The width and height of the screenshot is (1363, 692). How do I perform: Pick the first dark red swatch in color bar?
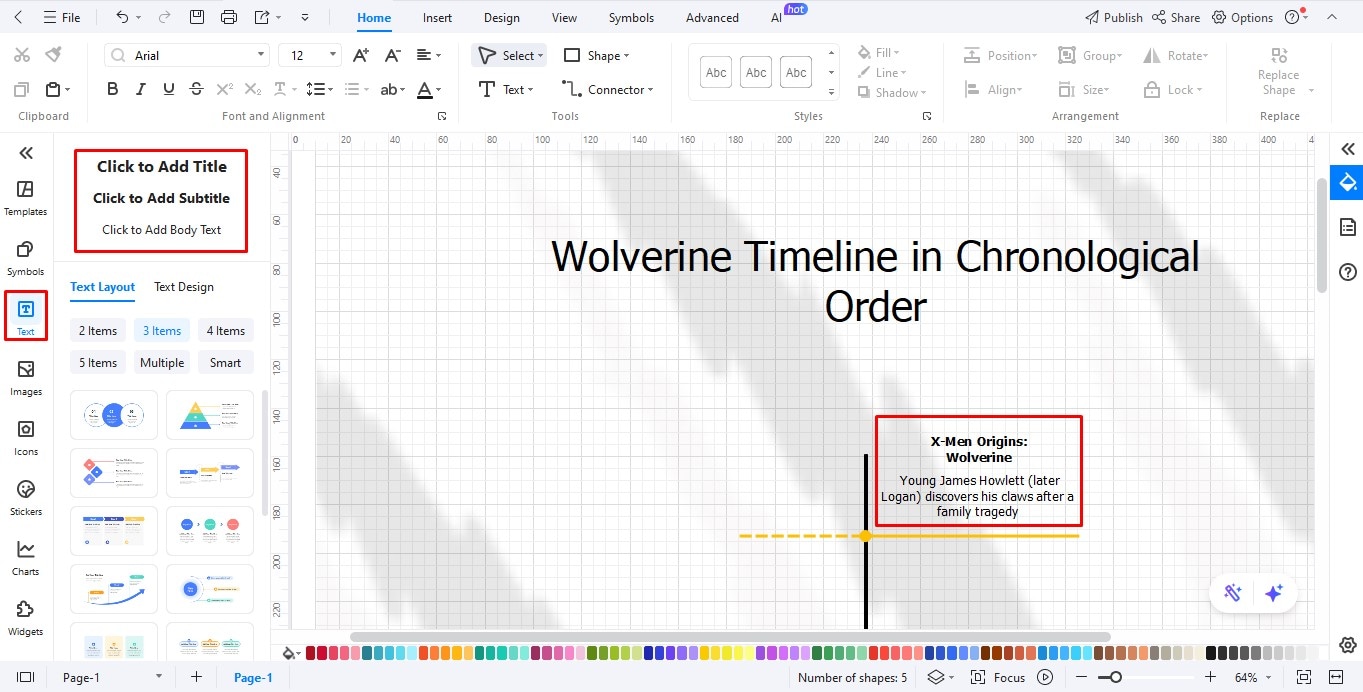(x=311, y=653)
